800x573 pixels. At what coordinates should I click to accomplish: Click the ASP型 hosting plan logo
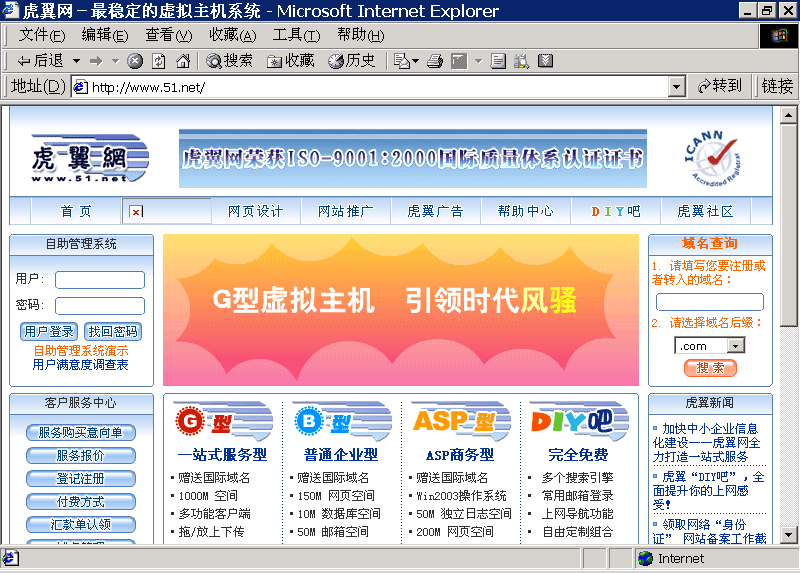point(461,421)
